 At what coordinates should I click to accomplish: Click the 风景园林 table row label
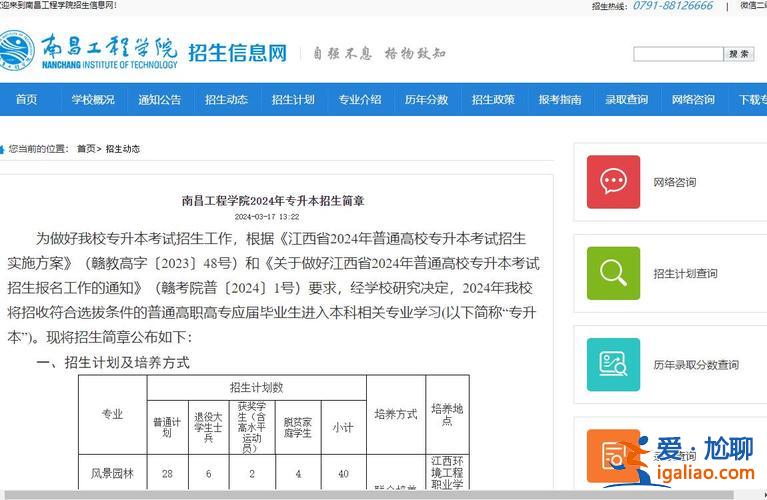point(113,474)
